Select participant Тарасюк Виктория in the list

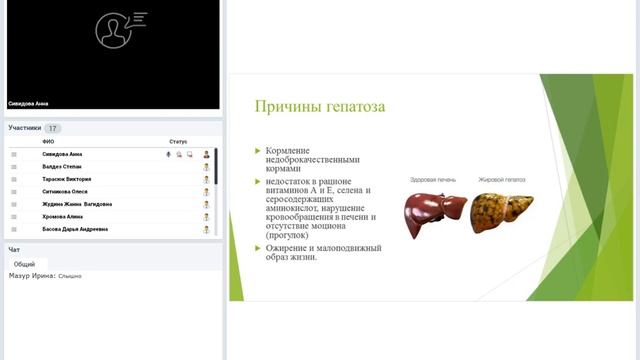pos(67,179)
